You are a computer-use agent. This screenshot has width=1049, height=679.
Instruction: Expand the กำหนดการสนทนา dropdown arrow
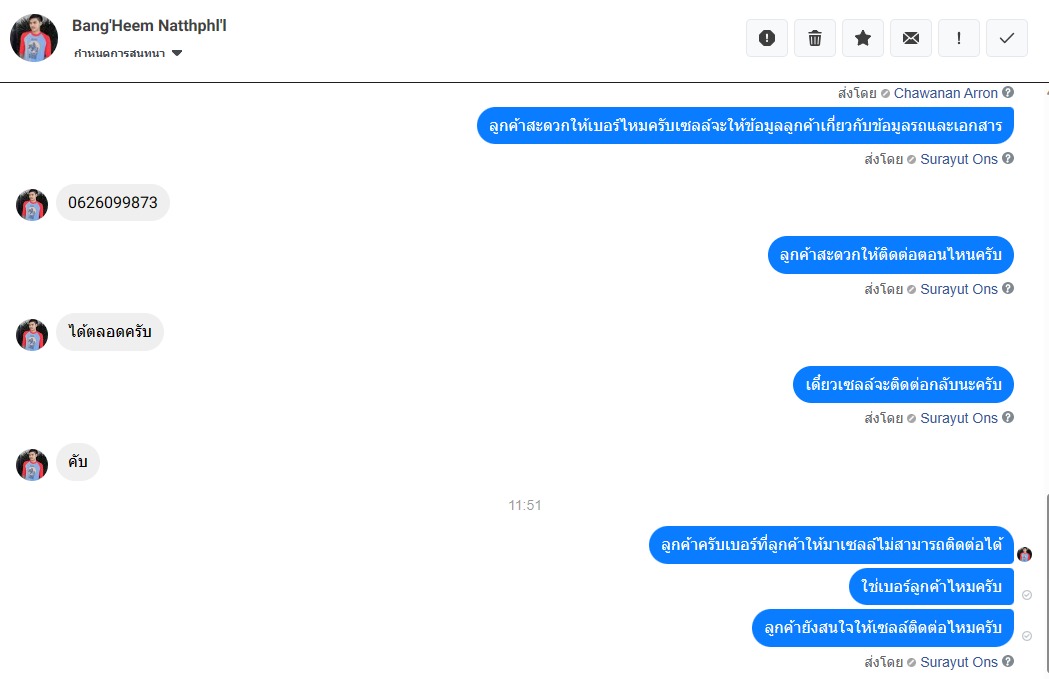click(x=177, y=53)
